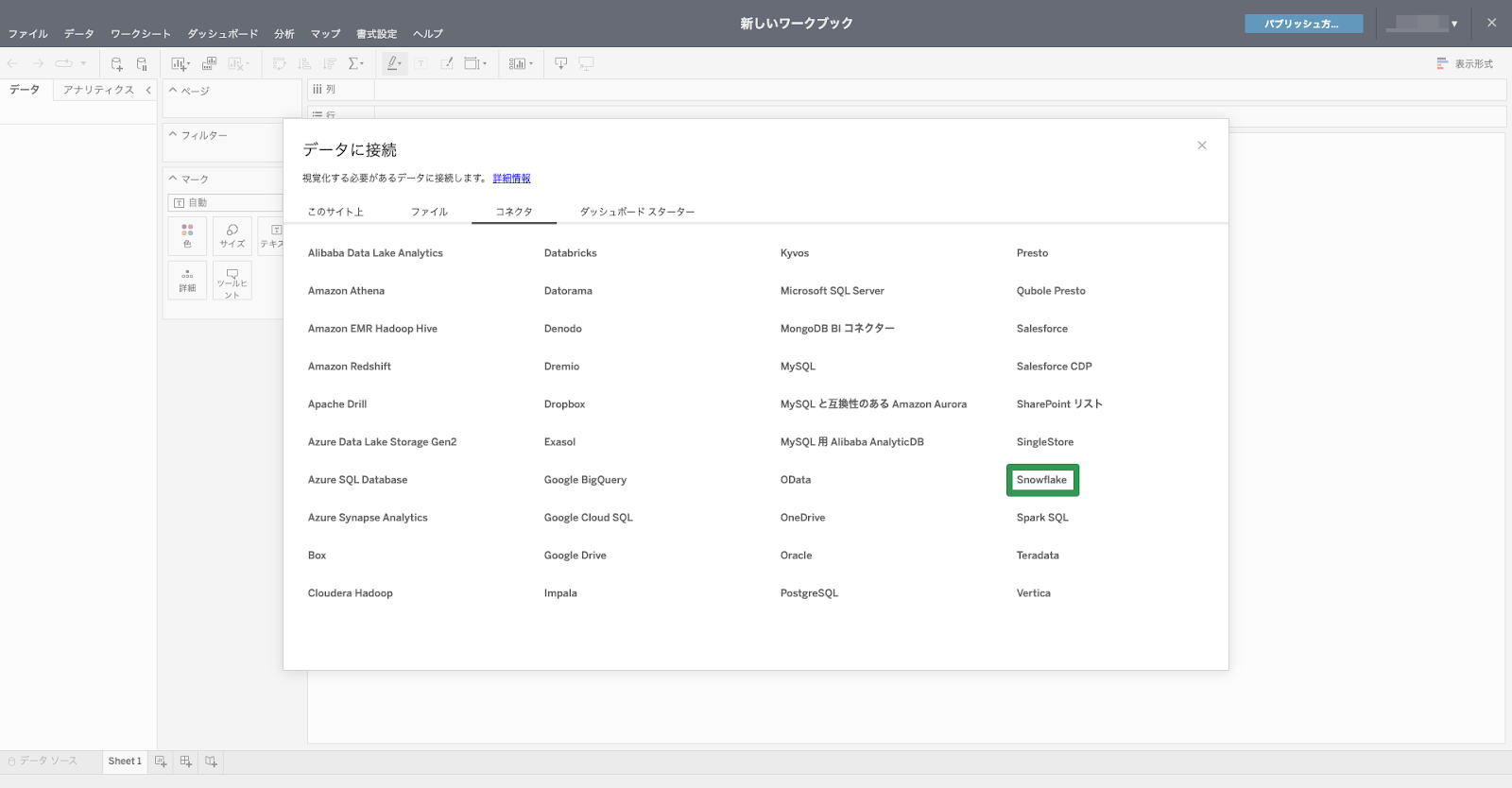Select the Sheet 1 tab
Screen dimensions: 1512x788
click(x=125, y=762)
